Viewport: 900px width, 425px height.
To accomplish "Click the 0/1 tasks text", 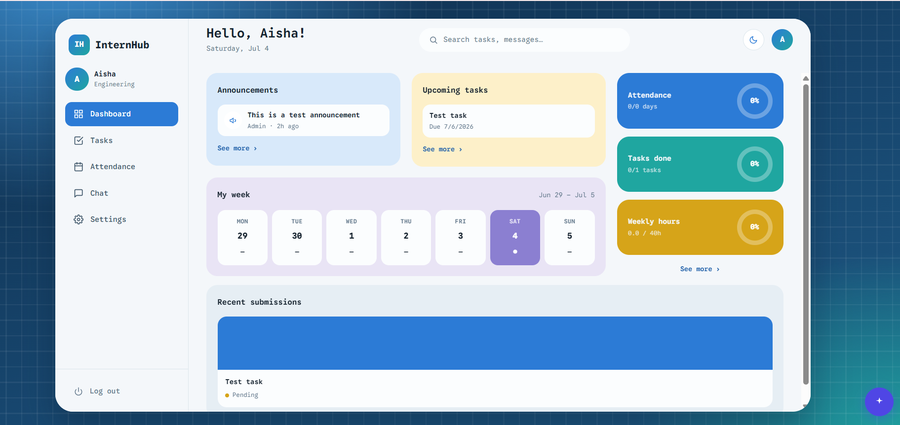I will pos(644,170).
